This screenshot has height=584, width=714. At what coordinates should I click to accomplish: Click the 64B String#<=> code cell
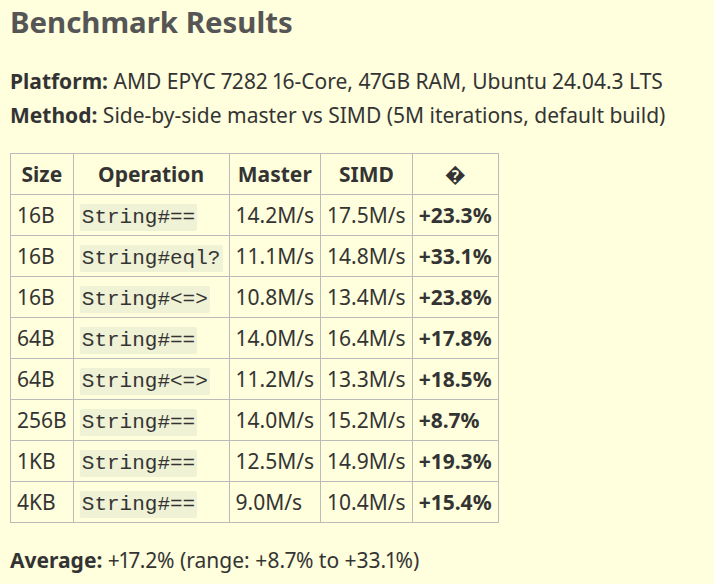point(145,381)
